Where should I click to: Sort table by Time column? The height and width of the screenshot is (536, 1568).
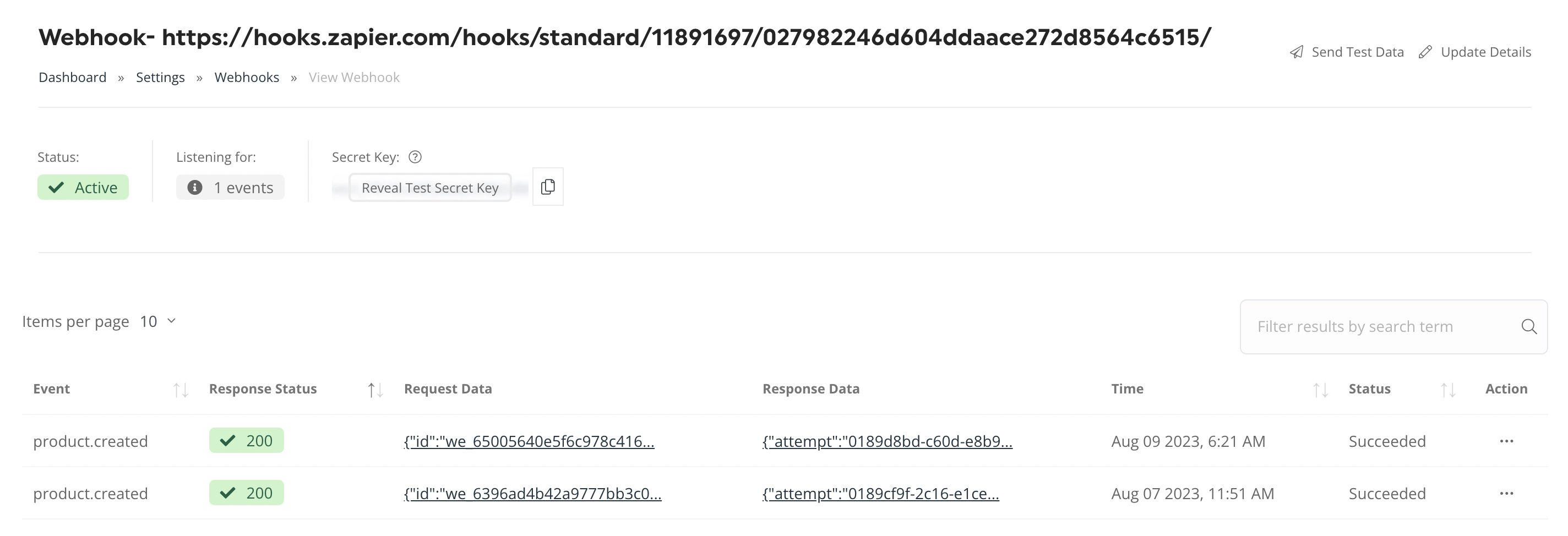1320,390
